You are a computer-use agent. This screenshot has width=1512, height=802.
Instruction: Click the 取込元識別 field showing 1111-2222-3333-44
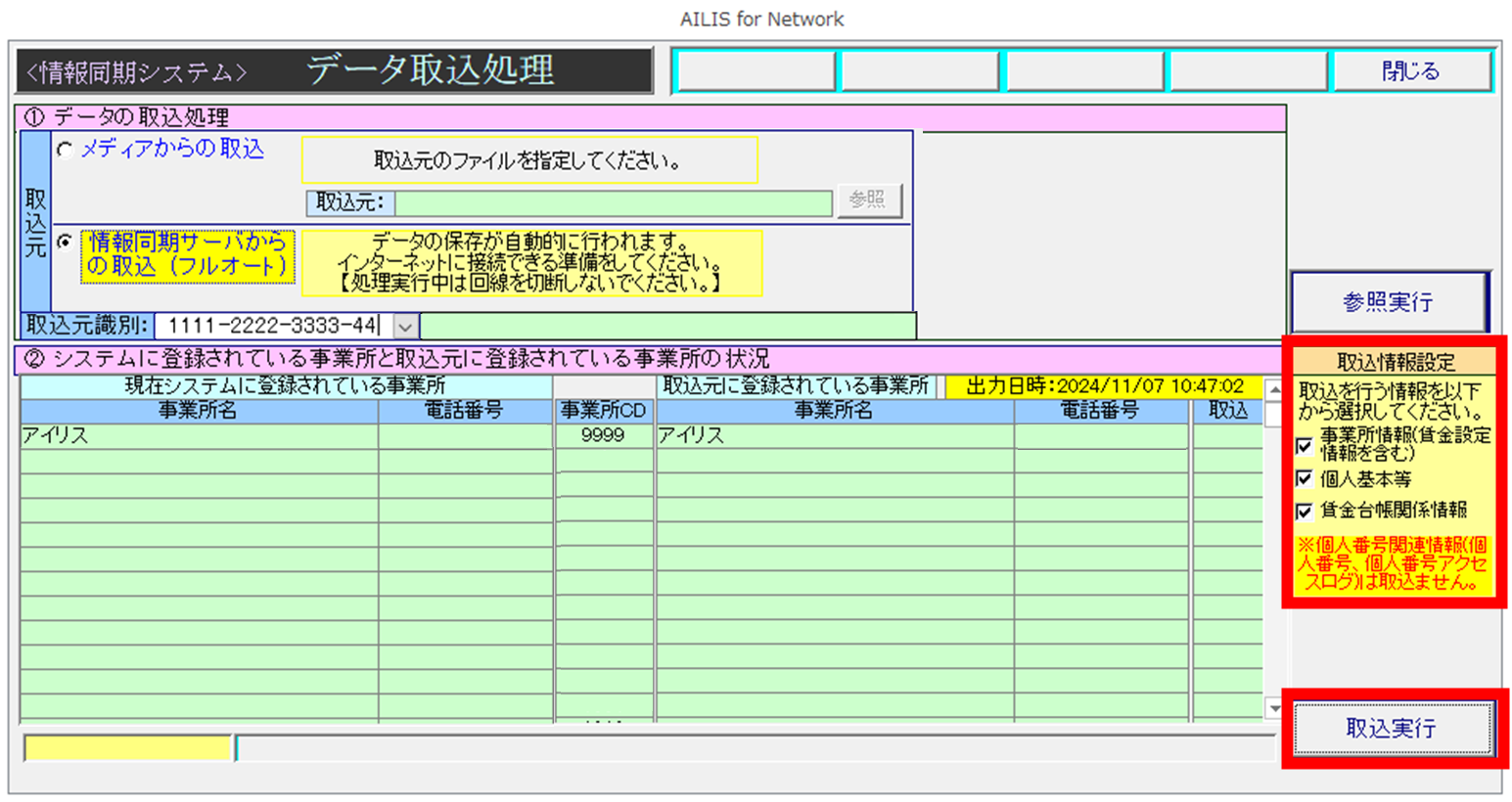click(x=272, y=326)
